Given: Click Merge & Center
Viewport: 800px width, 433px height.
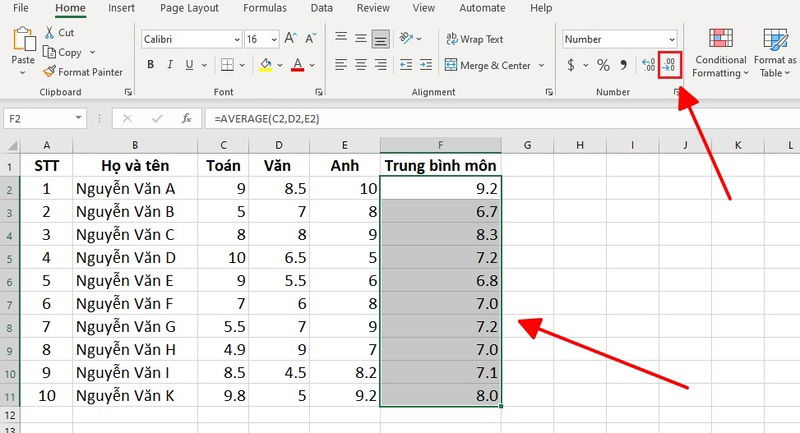Looking at the screenshot, I should click(x=488, y=65).
